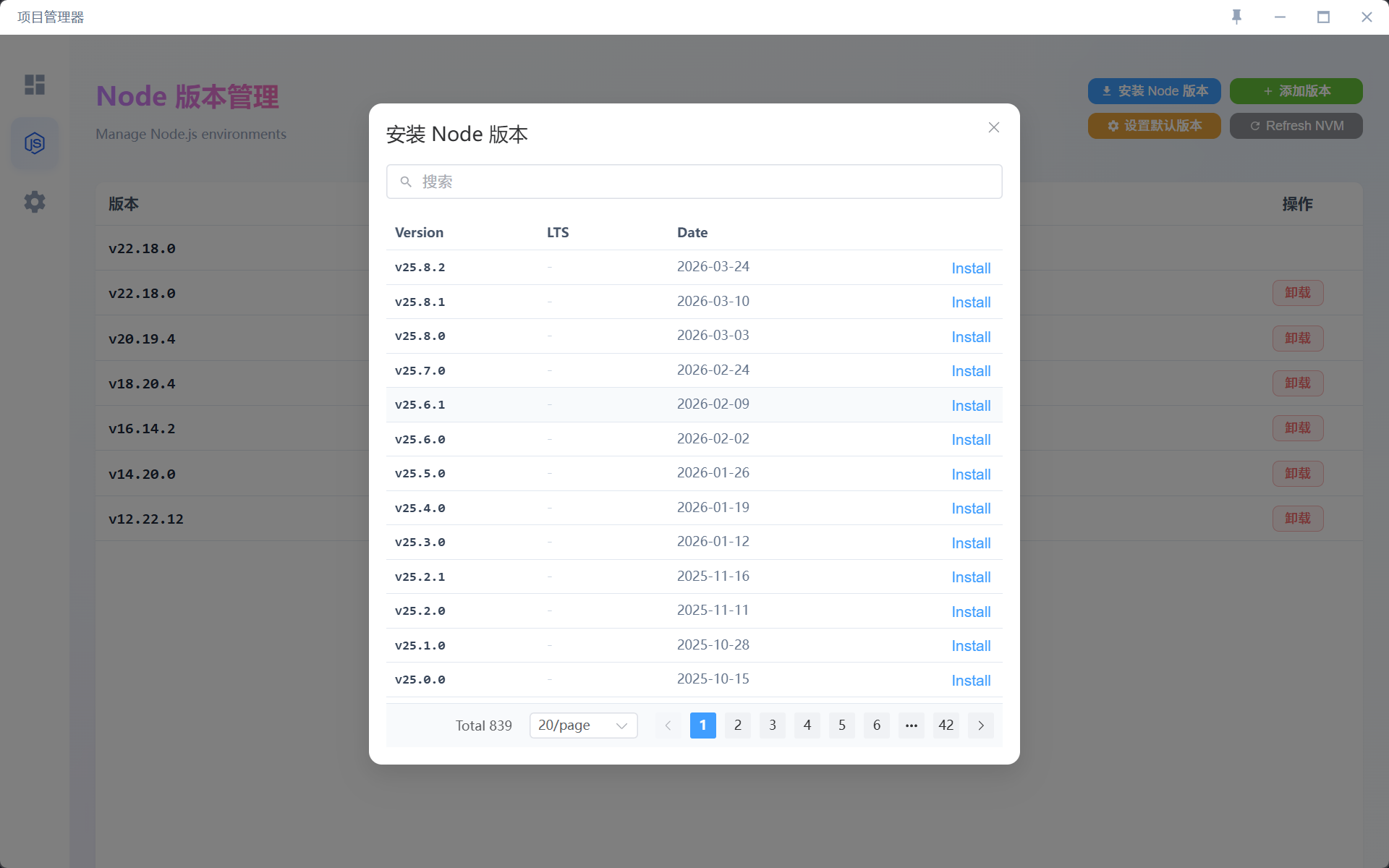Uninstall v16.14.2 with 卸载
Image resolution: width=1389 pixels, height=868 pixels.
[1298, 428]
